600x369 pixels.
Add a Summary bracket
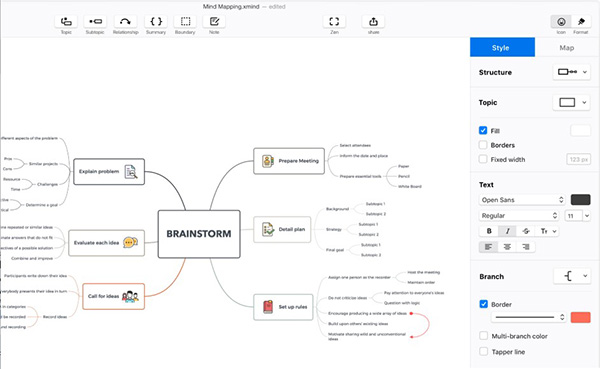click(x=156, y=21)
